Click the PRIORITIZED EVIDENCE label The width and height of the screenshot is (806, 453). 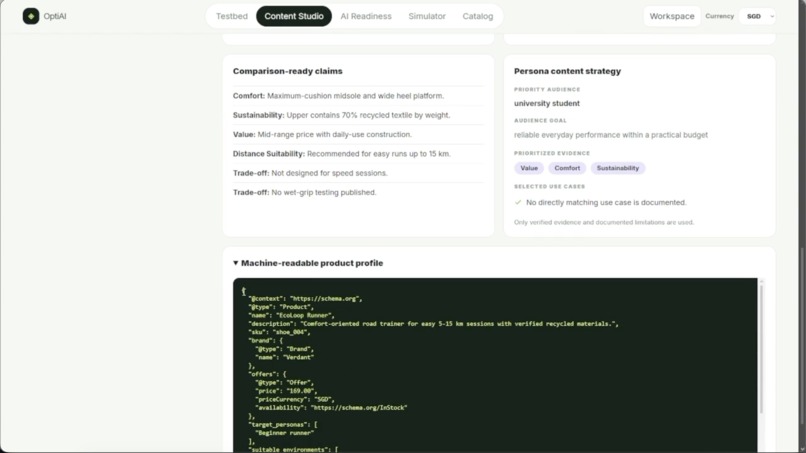click(552, 153)
